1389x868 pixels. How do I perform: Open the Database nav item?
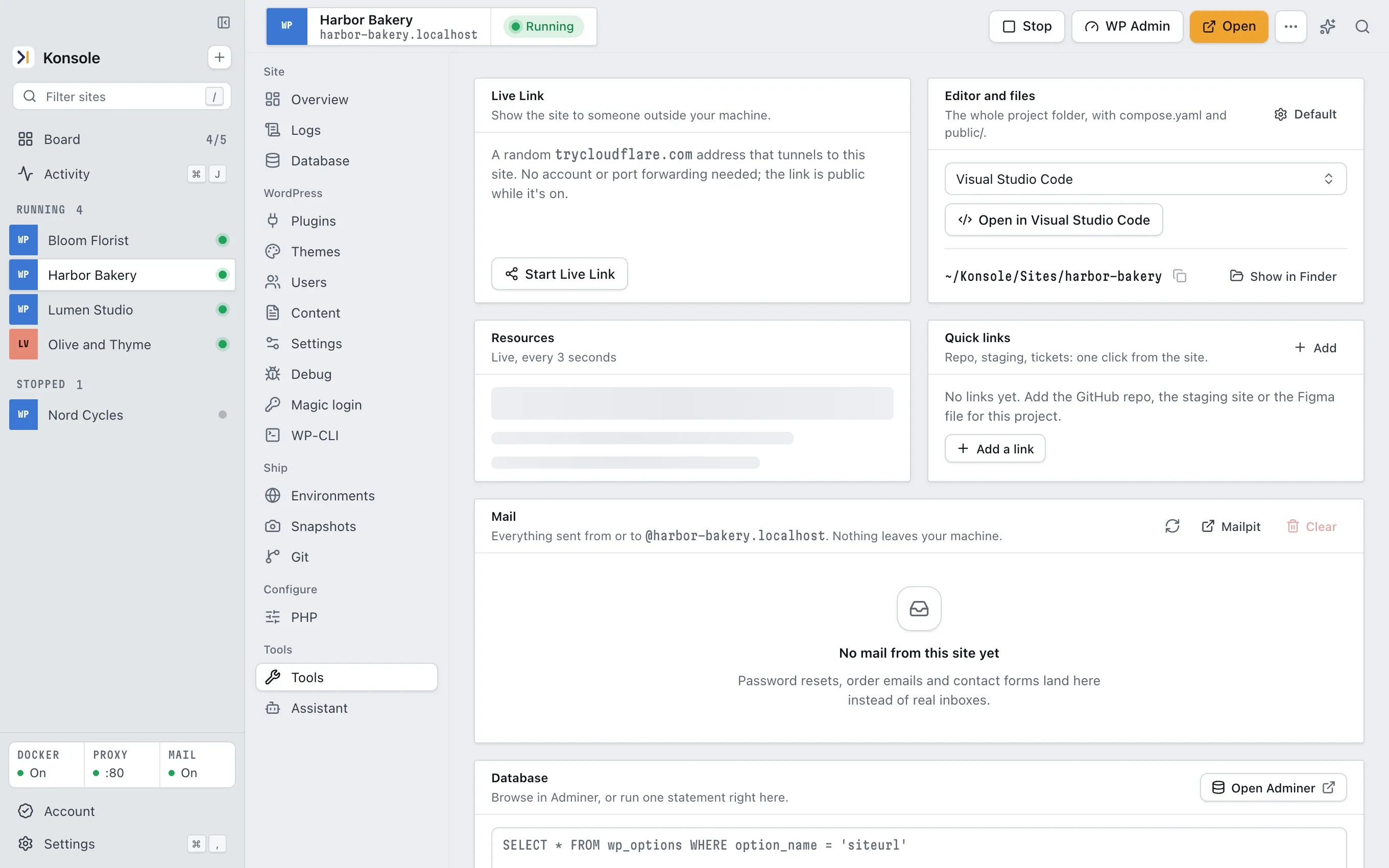[x=346, y=161]
